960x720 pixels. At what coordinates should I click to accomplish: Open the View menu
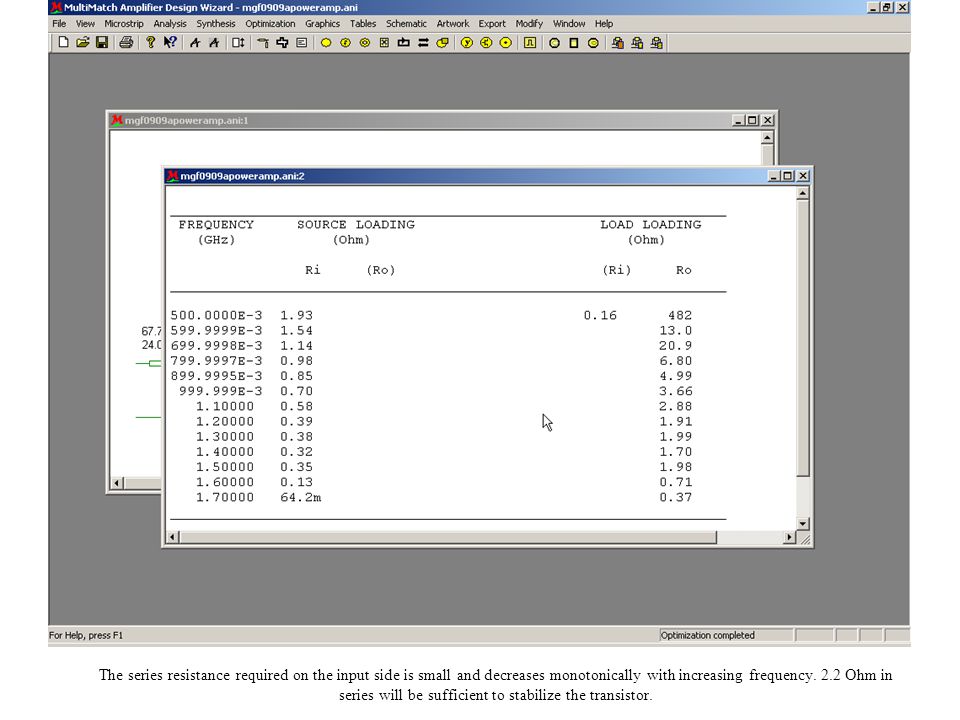coord(85,23)
